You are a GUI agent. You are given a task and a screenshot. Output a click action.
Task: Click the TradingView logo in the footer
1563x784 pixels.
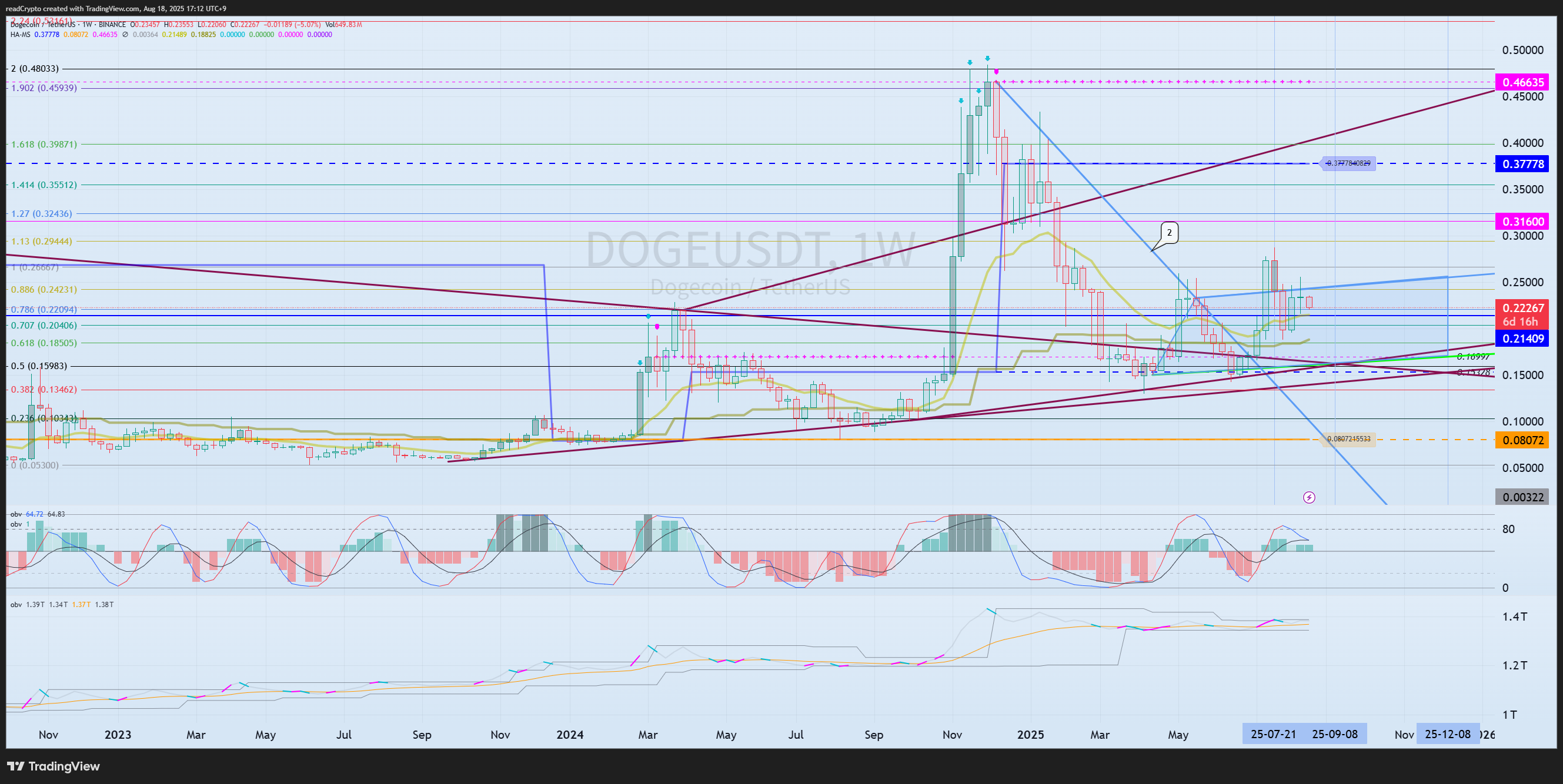[54, 766]
